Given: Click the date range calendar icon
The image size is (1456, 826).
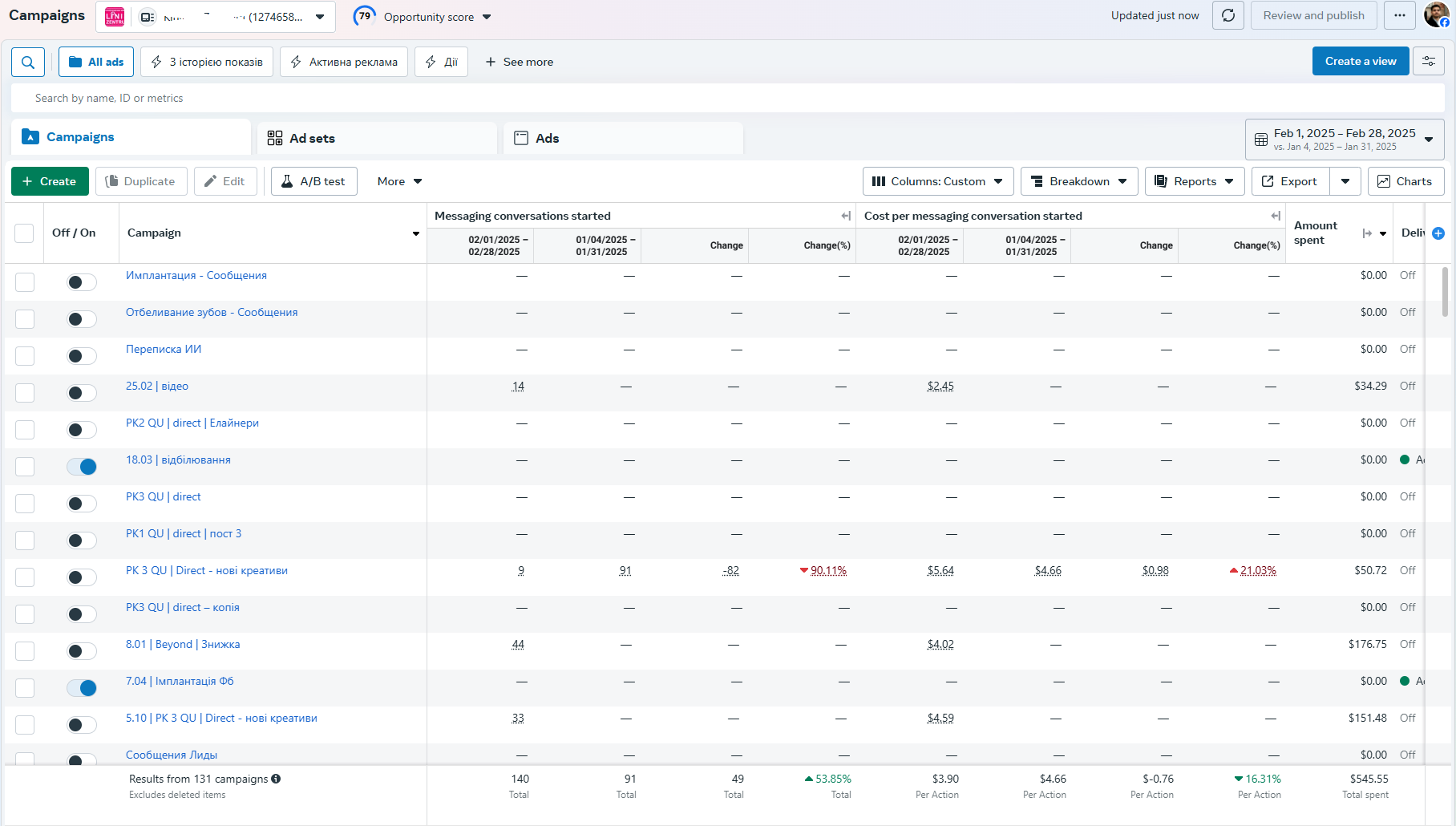Looking at the screenshot, I should coord(1260,140).
